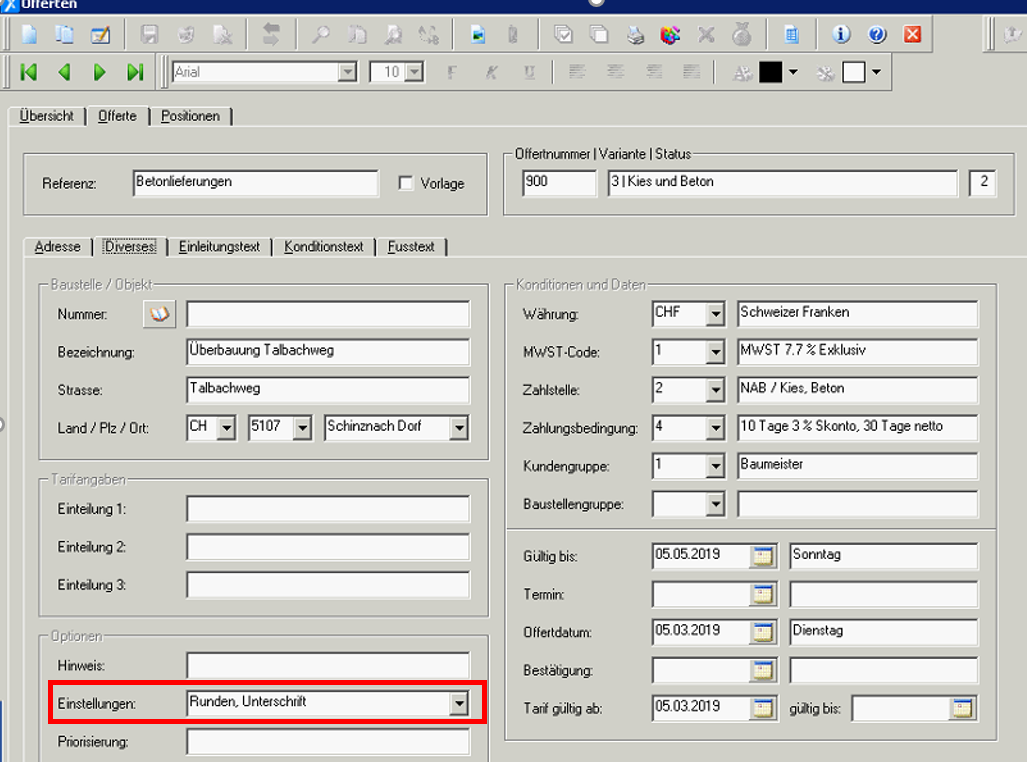Click the new document toolbar icon
This screenshot has width=1027, height=762.
[x=29, y=35]
